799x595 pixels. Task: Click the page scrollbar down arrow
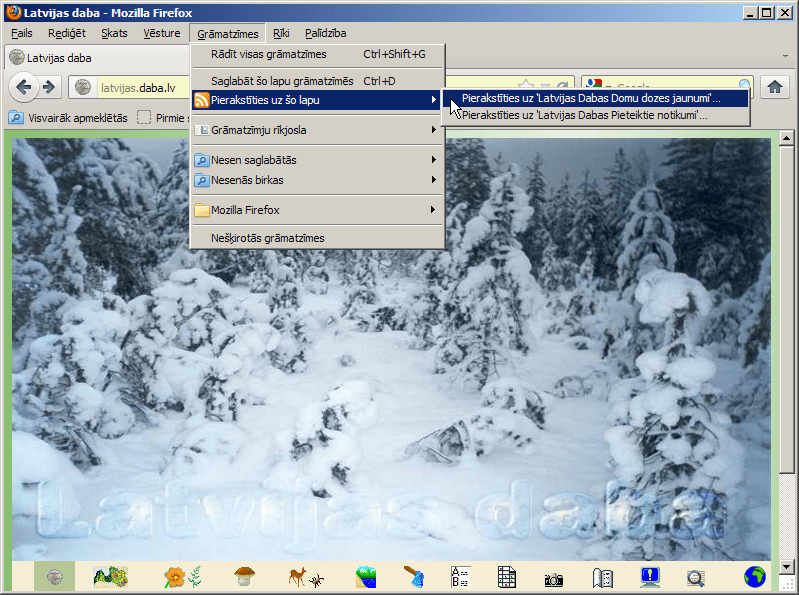(786, 566)
